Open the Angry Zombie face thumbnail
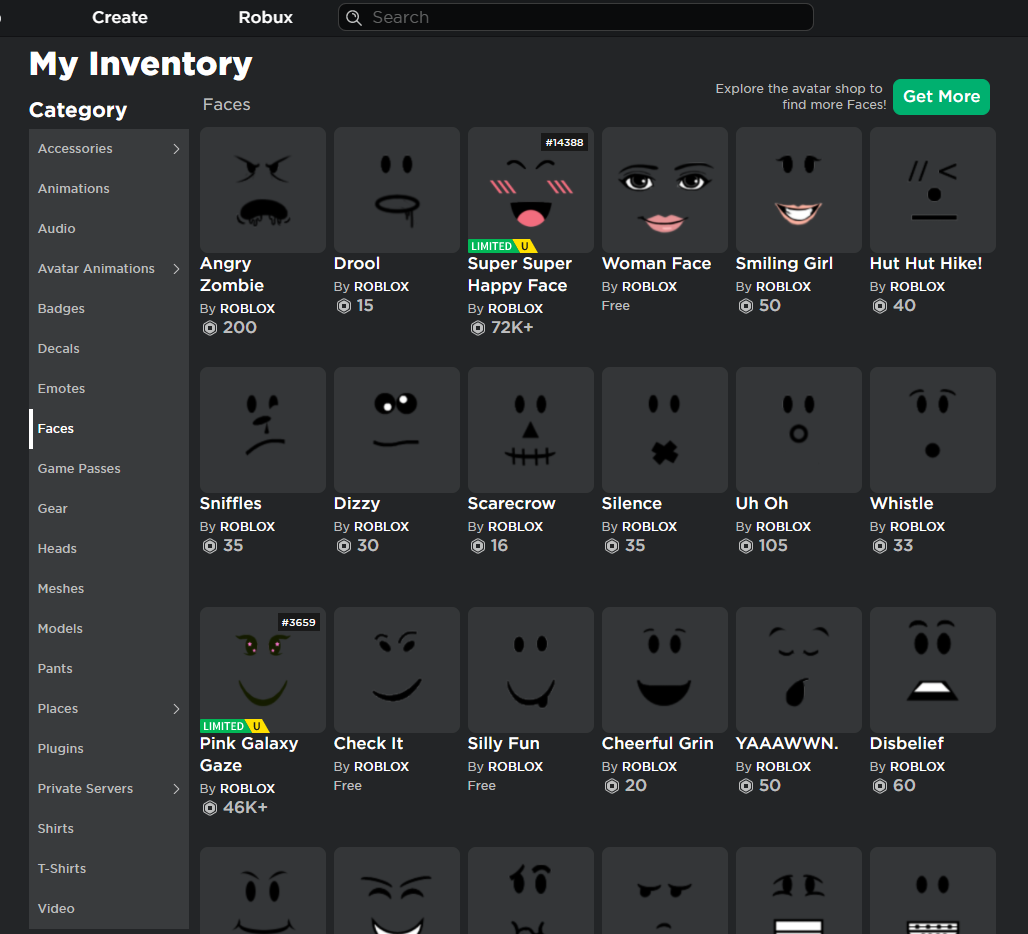1028x934 pixels. 263,190
